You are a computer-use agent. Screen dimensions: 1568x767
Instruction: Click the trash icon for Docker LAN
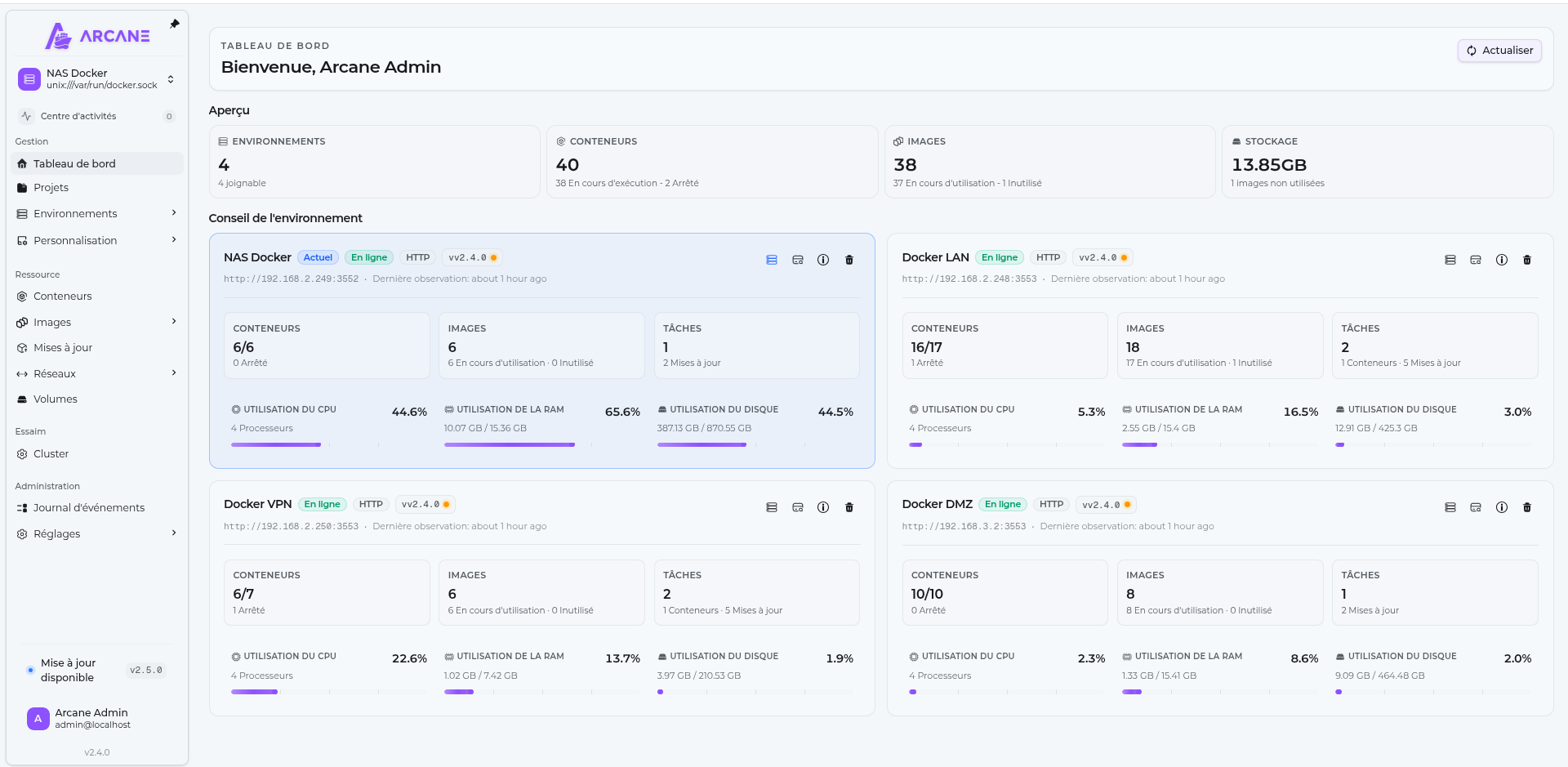[x=1527, y=260]
